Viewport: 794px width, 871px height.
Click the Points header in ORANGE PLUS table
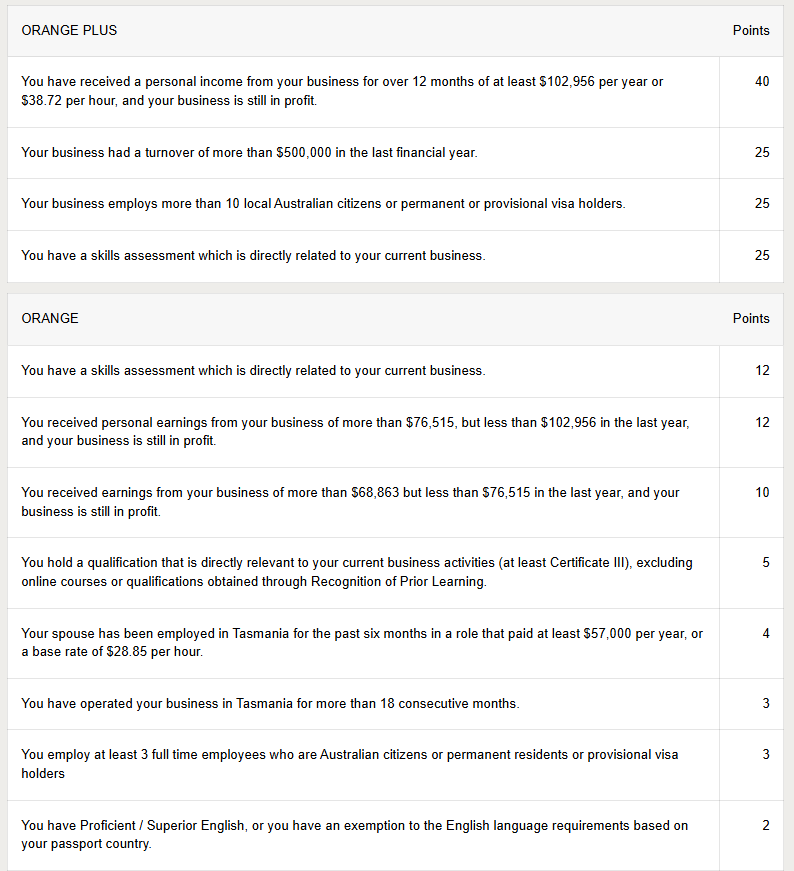coord(751,31)
